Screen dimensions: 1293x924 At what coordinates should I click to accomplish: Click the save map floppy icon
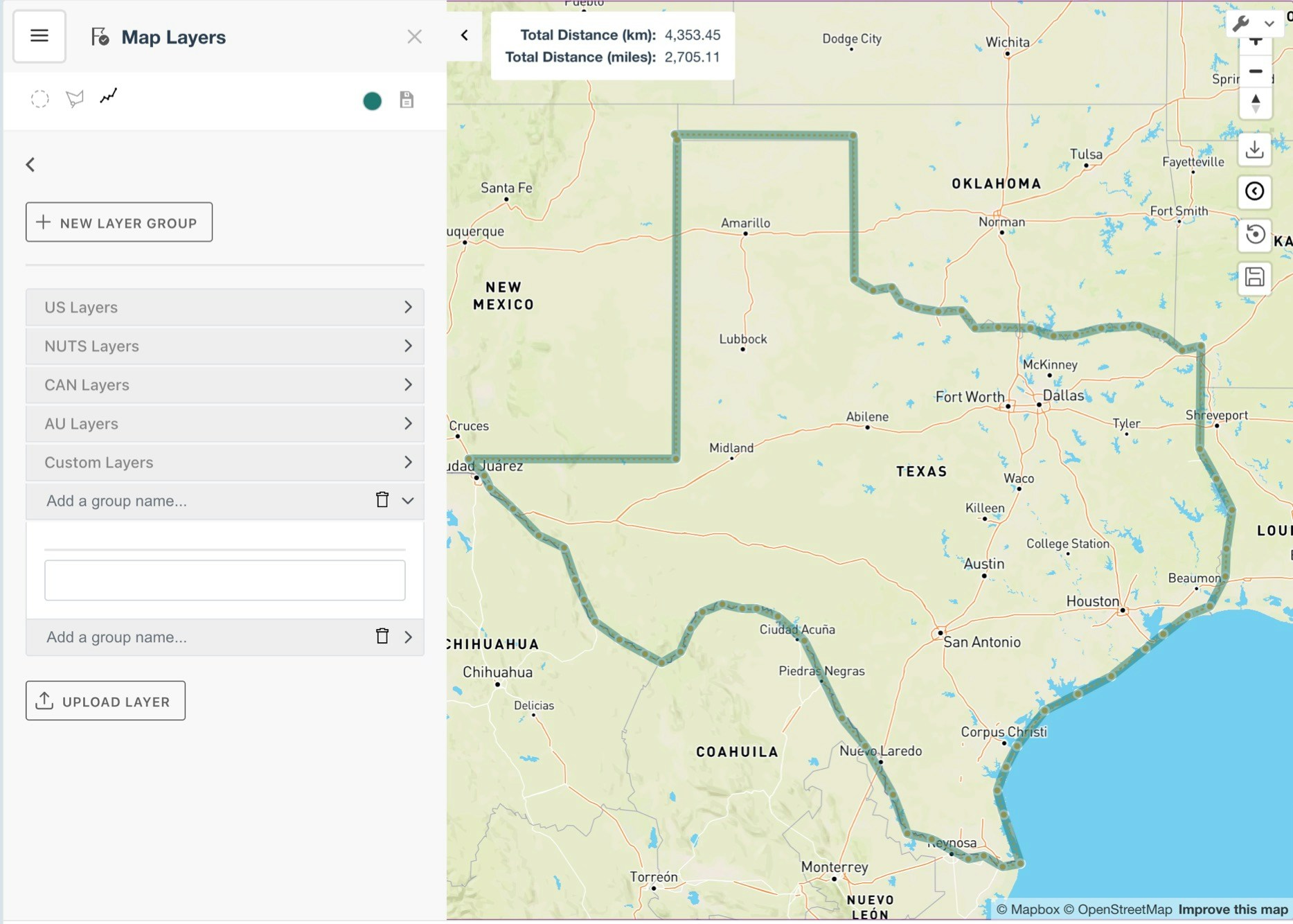click(x=1254, y=277)
